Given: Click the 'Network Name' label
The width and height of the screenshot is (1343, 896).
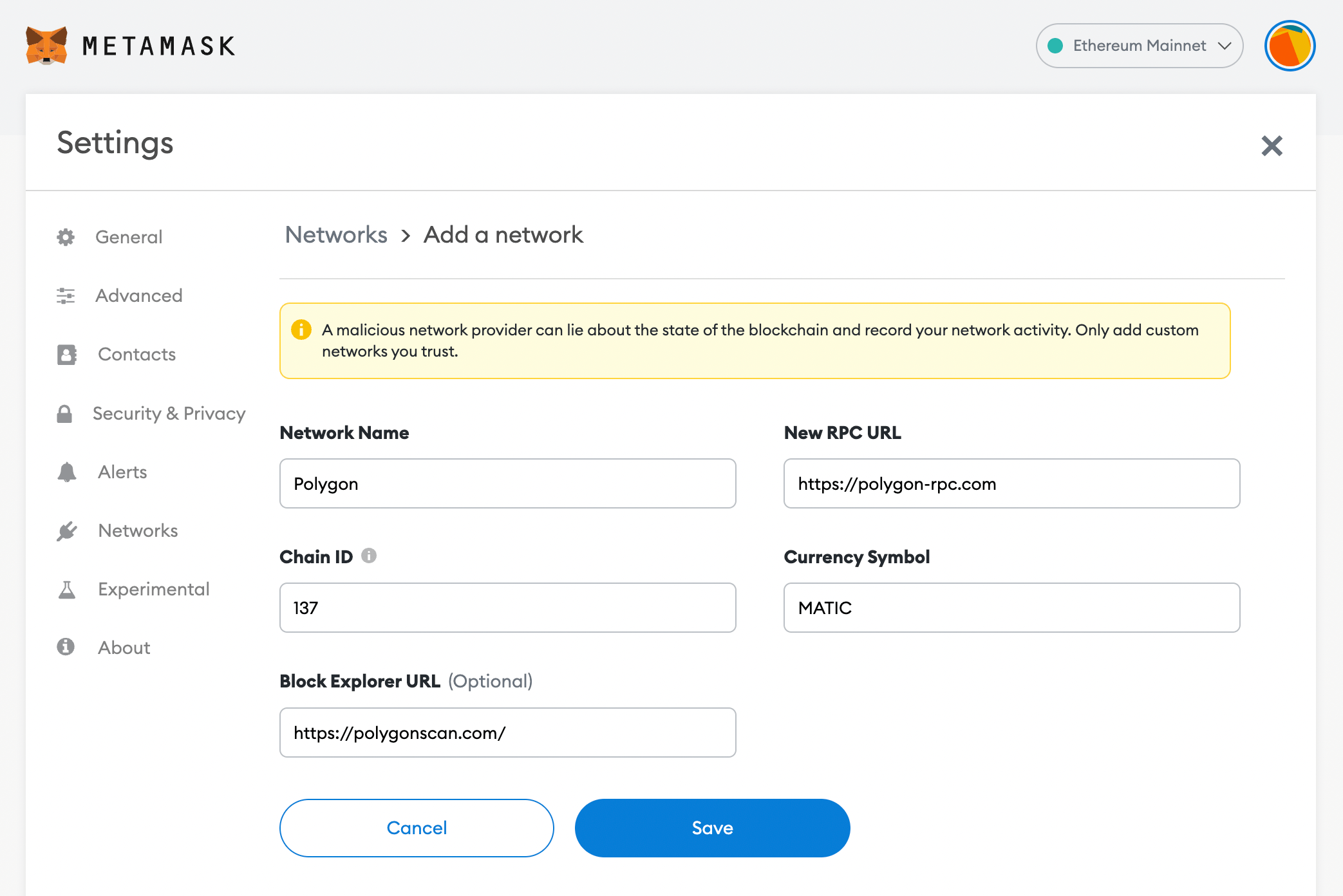Looking at the screenshot, I should point(344,433).
